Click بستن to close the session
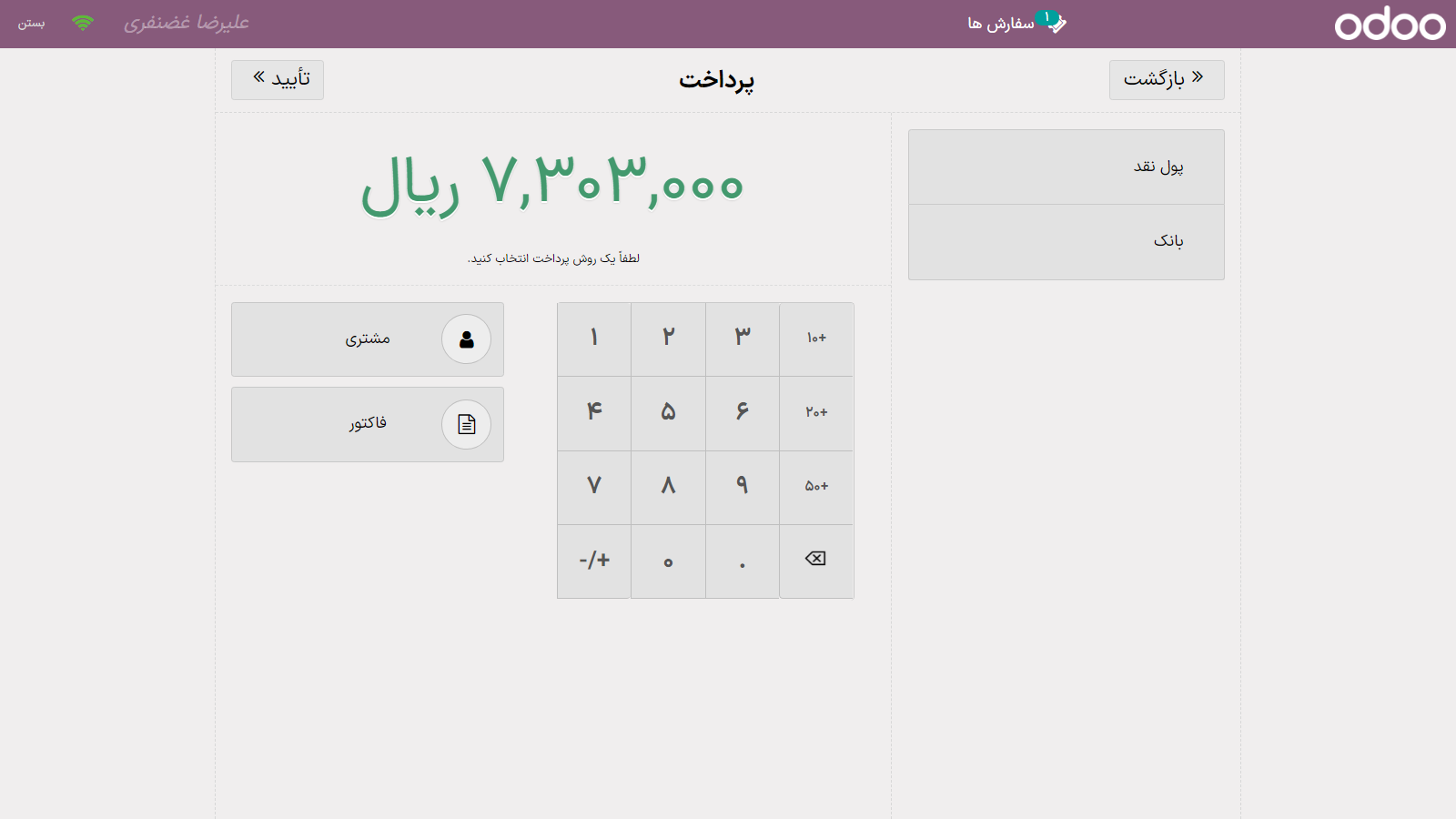This screenshot has width=1456, height=819. [x=32, y=24]
